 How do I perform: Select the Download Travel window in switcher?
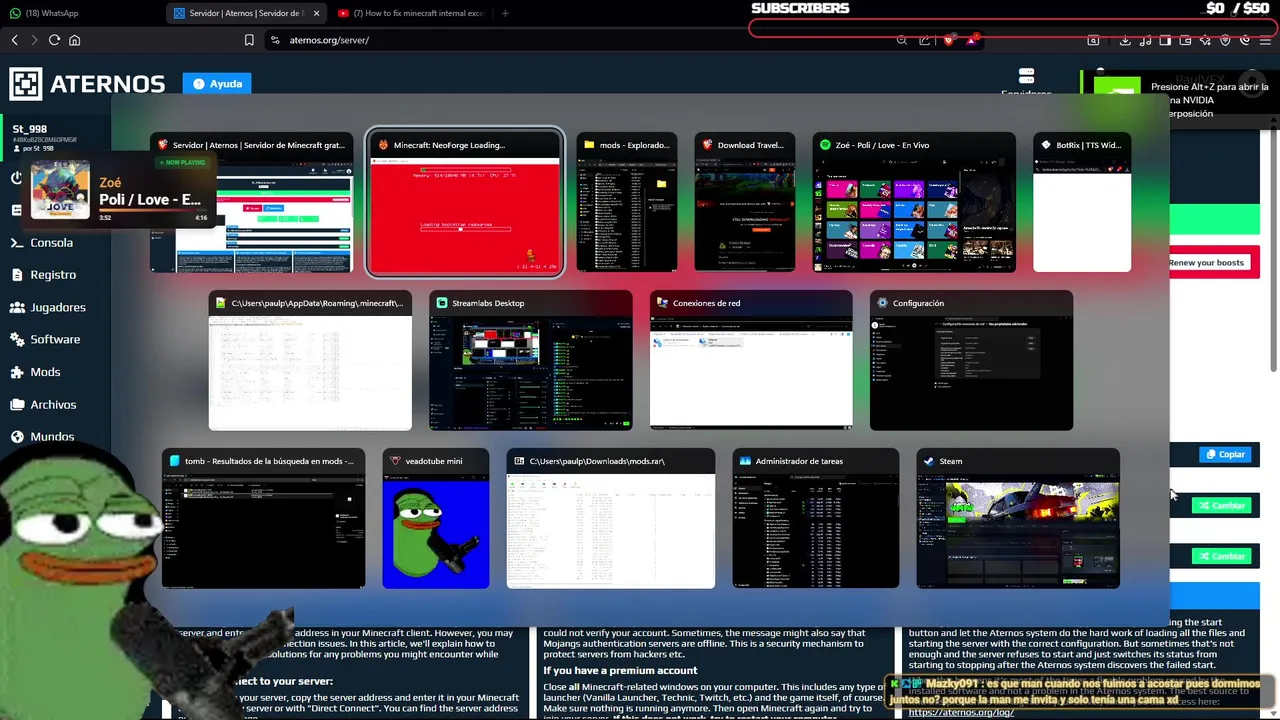[x=745, y=203]
